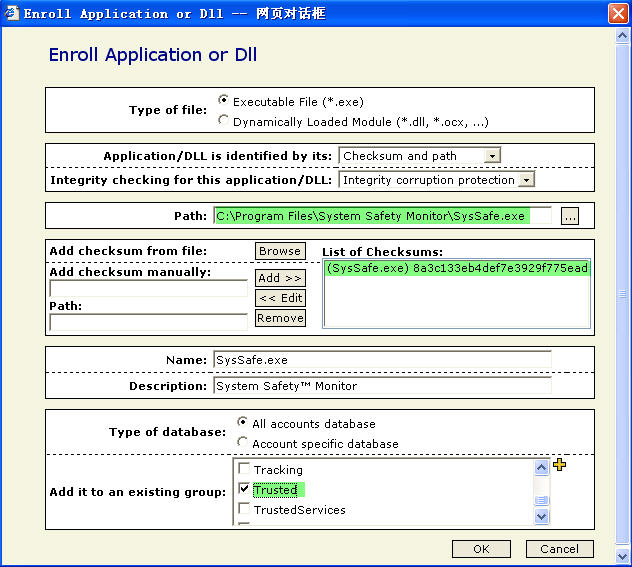Image resolution: width=632 pixels, height=567 pixels.
Task: Choose All accounts database option
Action: pos(242,422)
